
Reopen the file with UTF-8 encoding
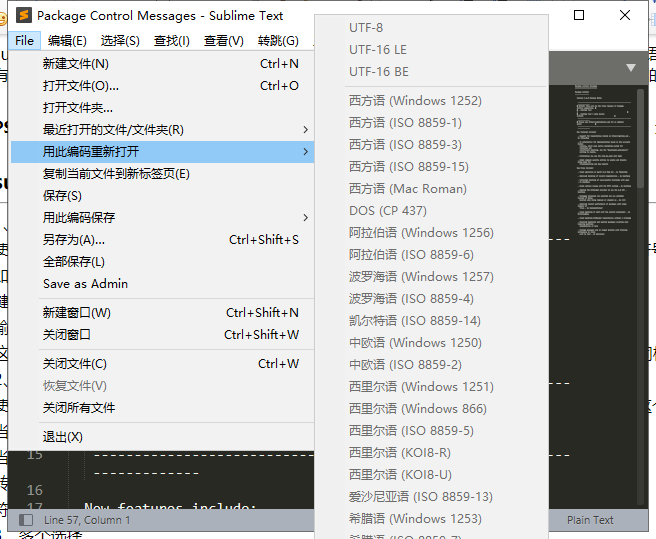coord(366,28)
